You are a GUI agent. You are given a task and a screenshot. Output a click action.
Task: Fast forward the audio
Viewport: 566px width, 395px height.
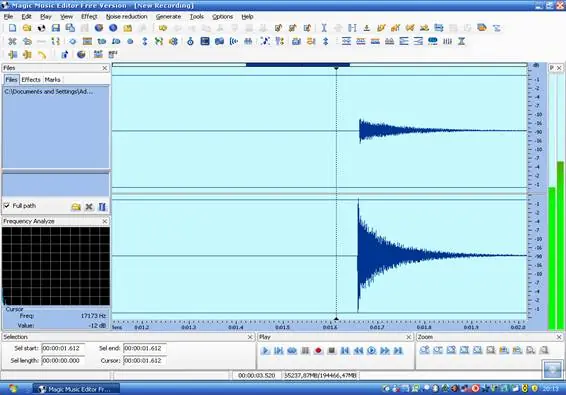tap(385, 350)
